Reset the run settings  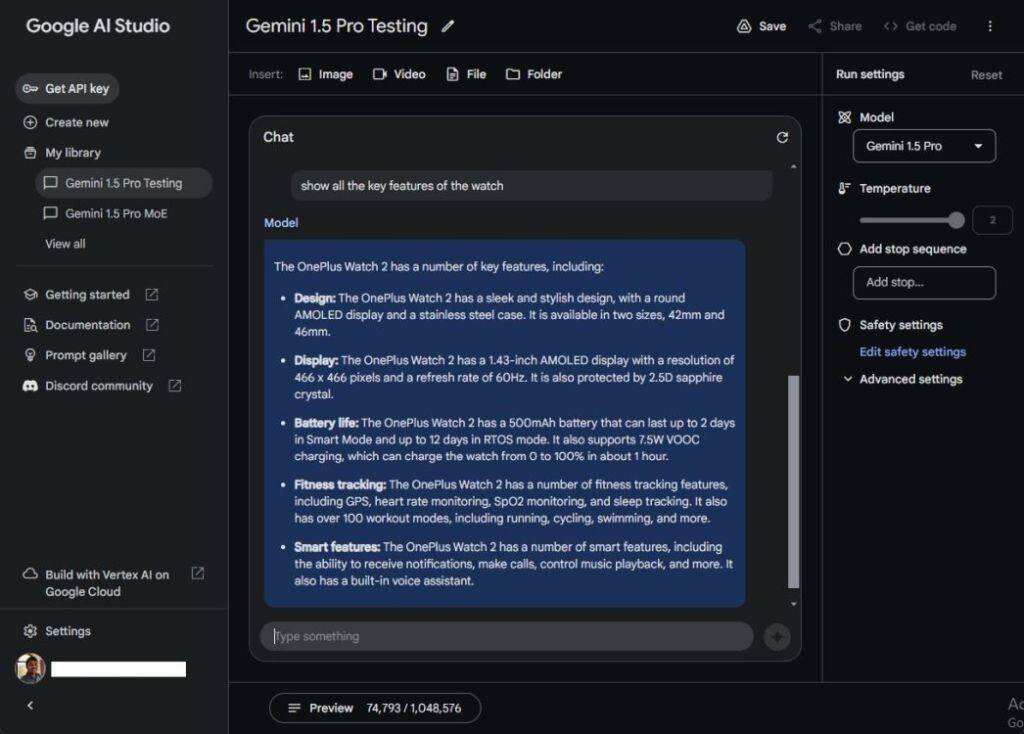pyautogui.click(x=986, y=75)
